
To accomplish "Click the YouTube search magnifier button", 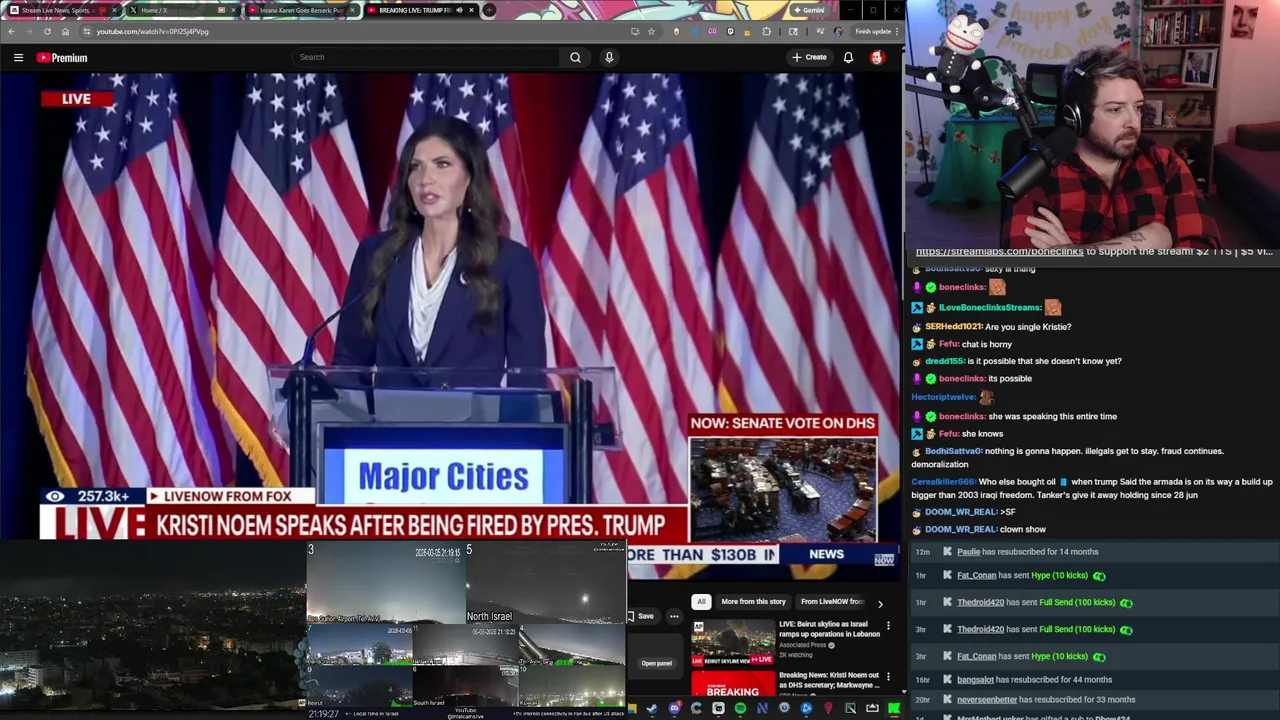I will point(575,57).
